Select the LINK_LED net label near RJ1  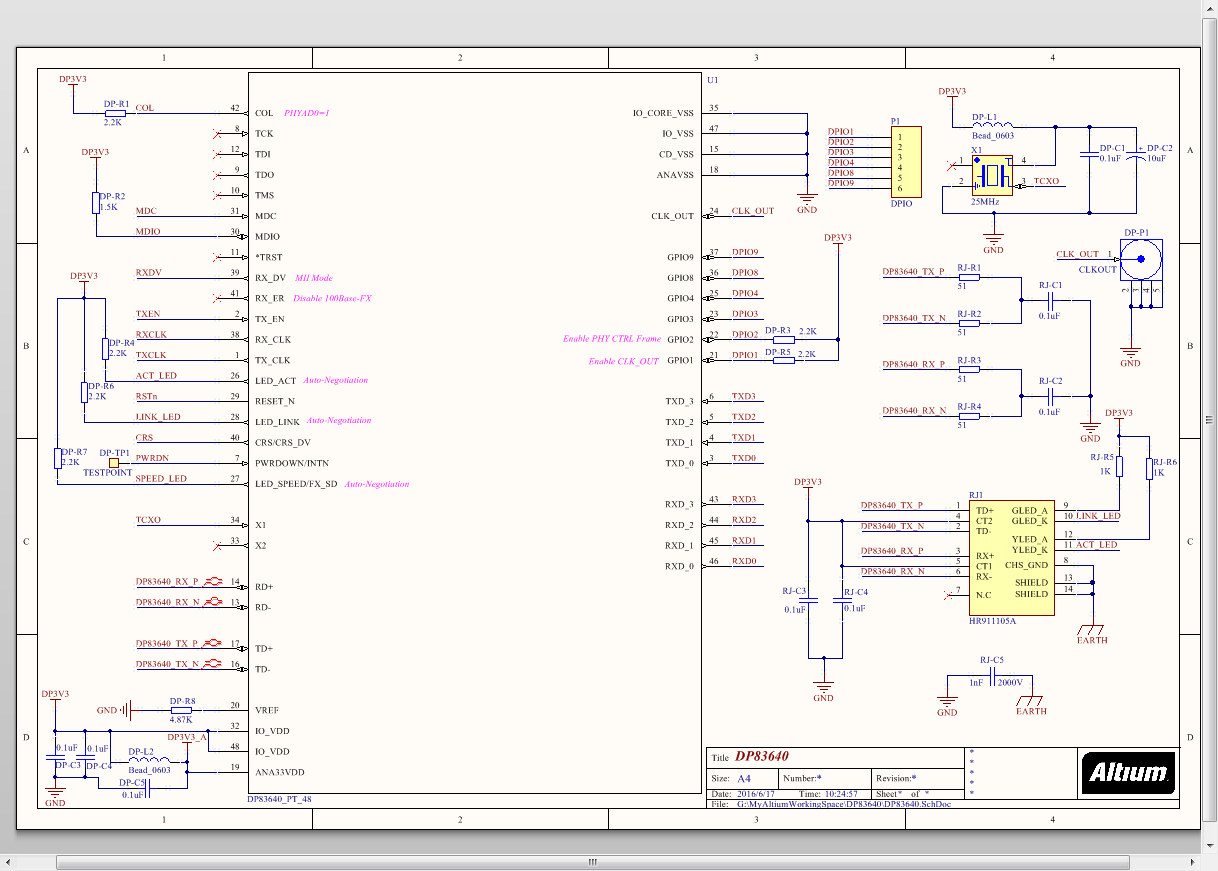1097,516
